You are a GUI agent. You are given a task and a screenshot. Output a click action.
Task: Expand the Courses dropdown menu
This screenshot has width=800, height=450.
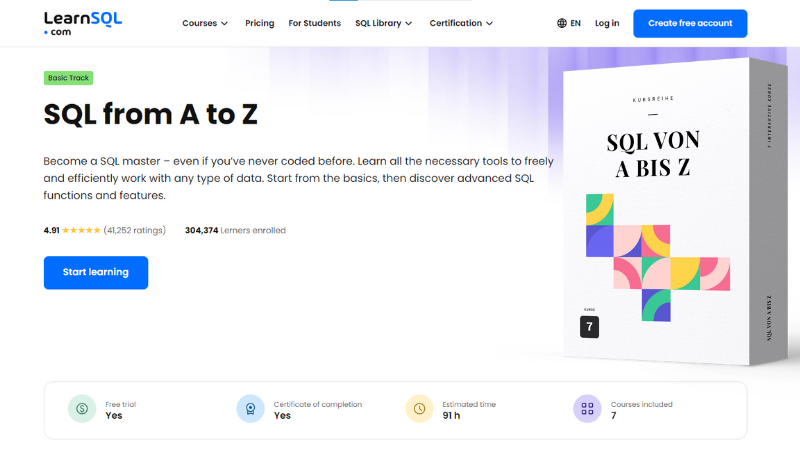(x=205, y=23)
